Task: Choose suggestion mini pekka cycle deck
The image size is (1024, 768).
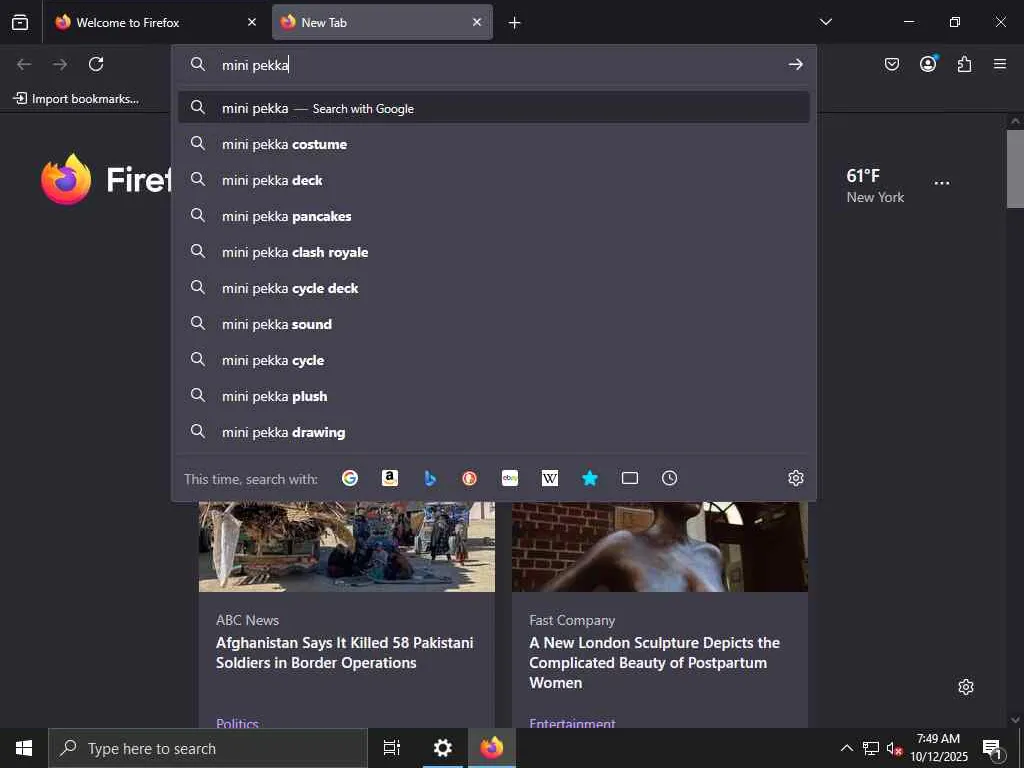Action: pos(494,287)
